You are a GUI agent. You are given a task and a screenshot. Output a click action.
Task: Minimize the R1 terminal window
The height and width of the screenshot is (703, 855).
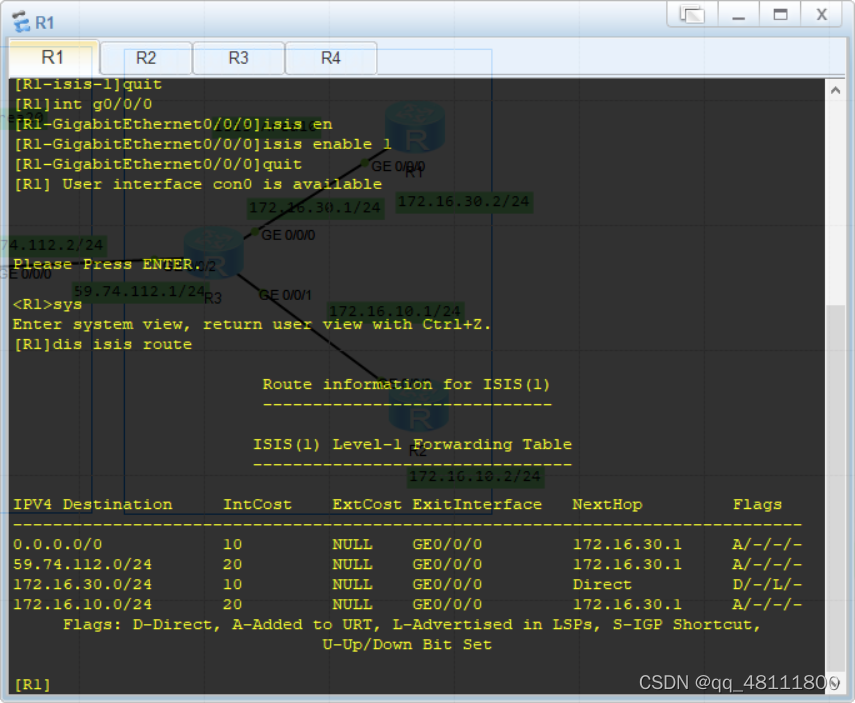[x=738, y=15]
